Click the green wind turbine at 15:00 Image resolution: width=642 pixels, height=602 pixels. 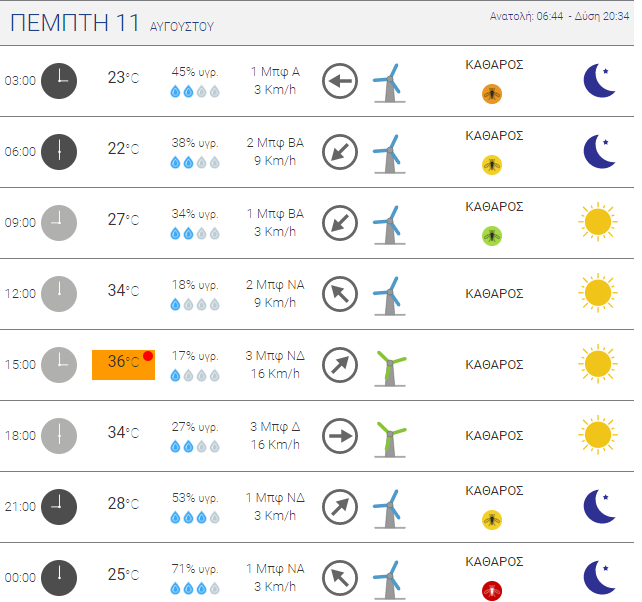tap(390, 368)
